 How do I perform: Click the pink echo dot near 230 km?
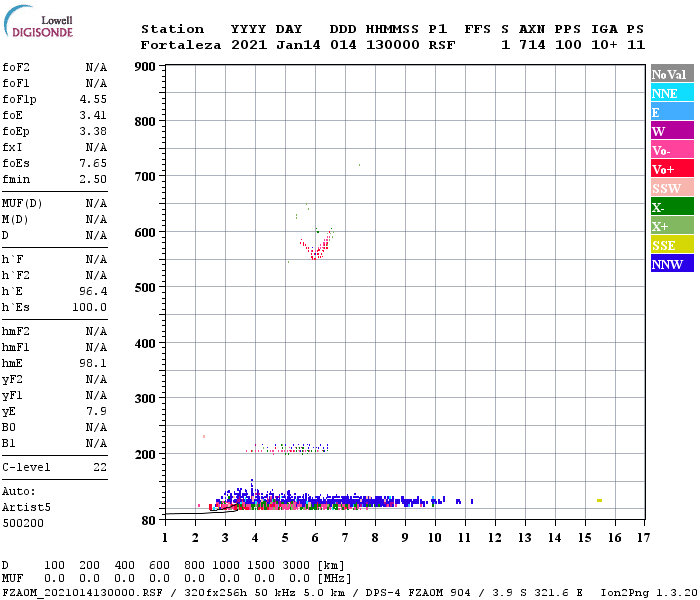(204, 437)
